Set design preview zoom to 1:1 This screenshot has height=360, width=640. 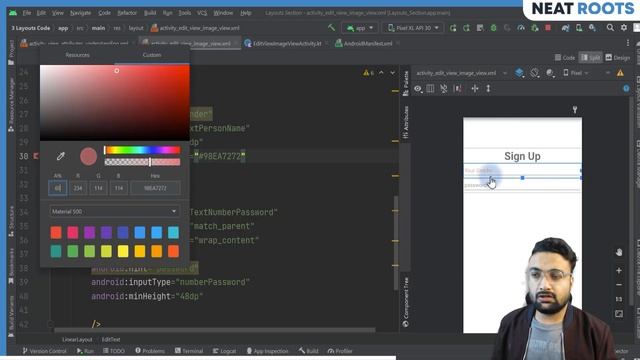(619, 299)
